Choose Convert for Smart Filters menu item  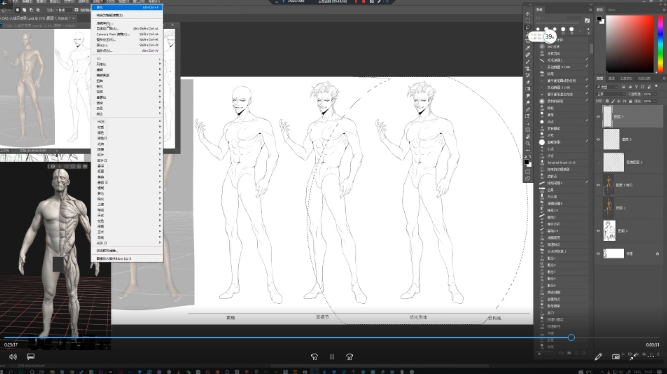click(127, 15)
